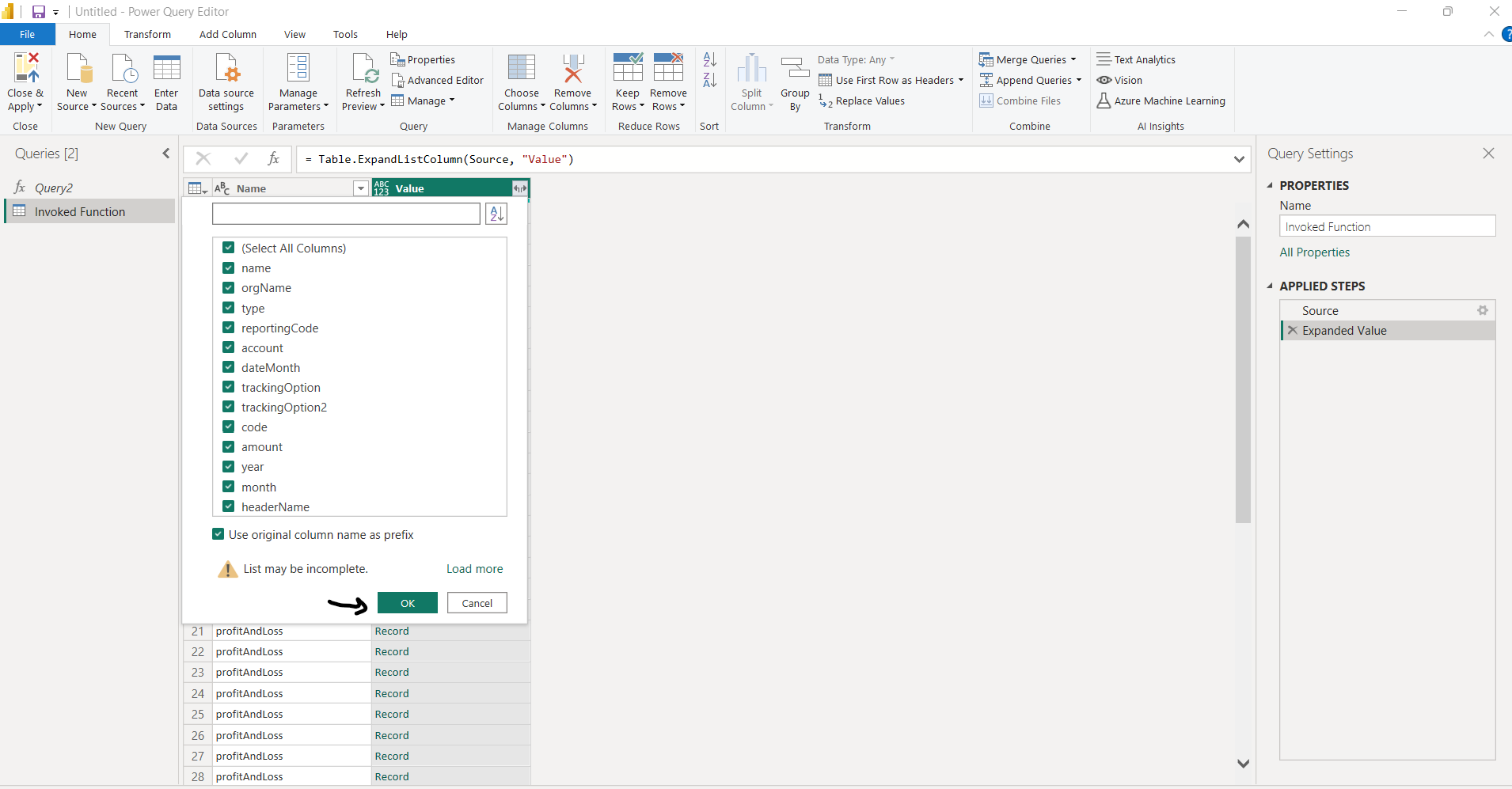Uncheck the trackingOption2 checkbox
Viewport: 1512px width, 789px height.
[x=228, y=407]
